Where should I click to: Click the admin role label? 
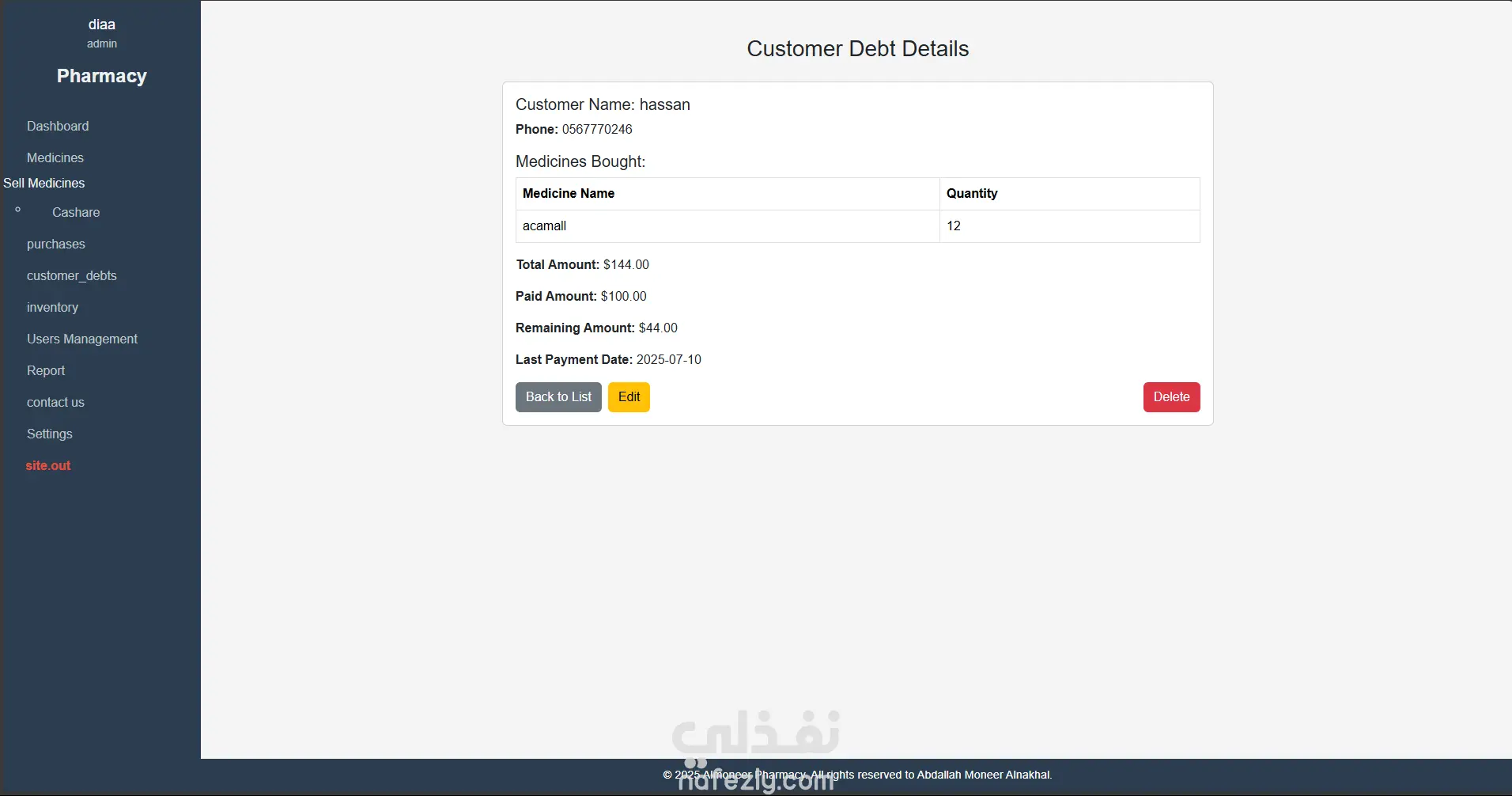click(x=102, y=44)
